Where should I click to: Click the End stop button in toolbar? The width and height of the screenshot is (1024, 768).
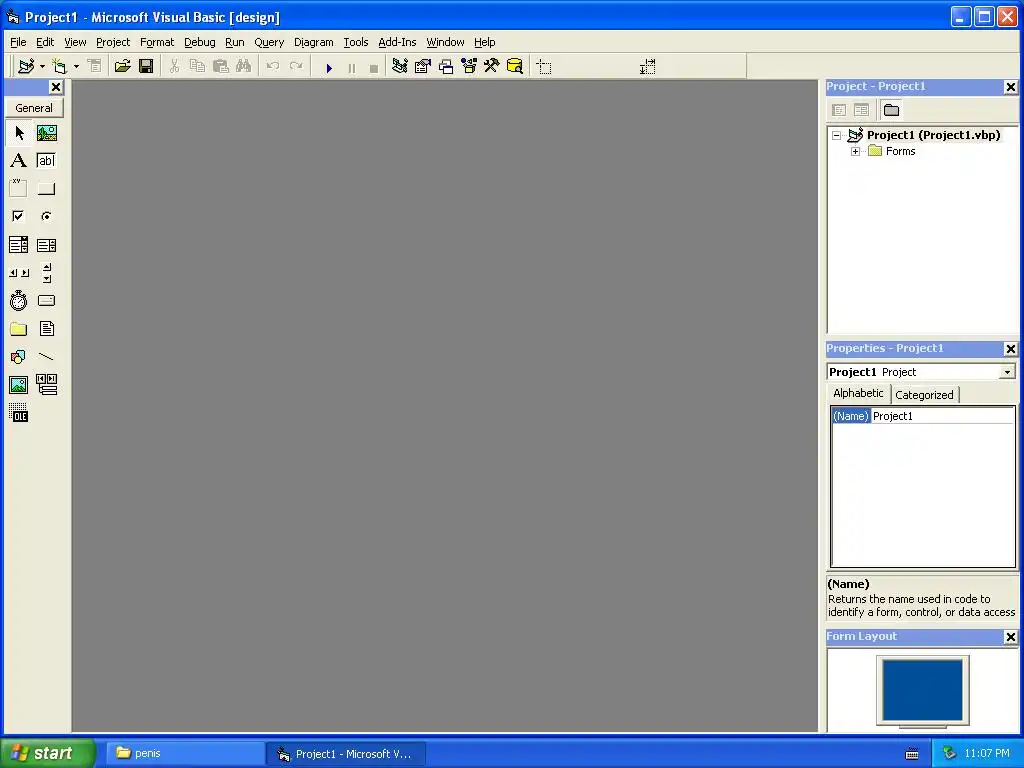click(x=374, y=67)
